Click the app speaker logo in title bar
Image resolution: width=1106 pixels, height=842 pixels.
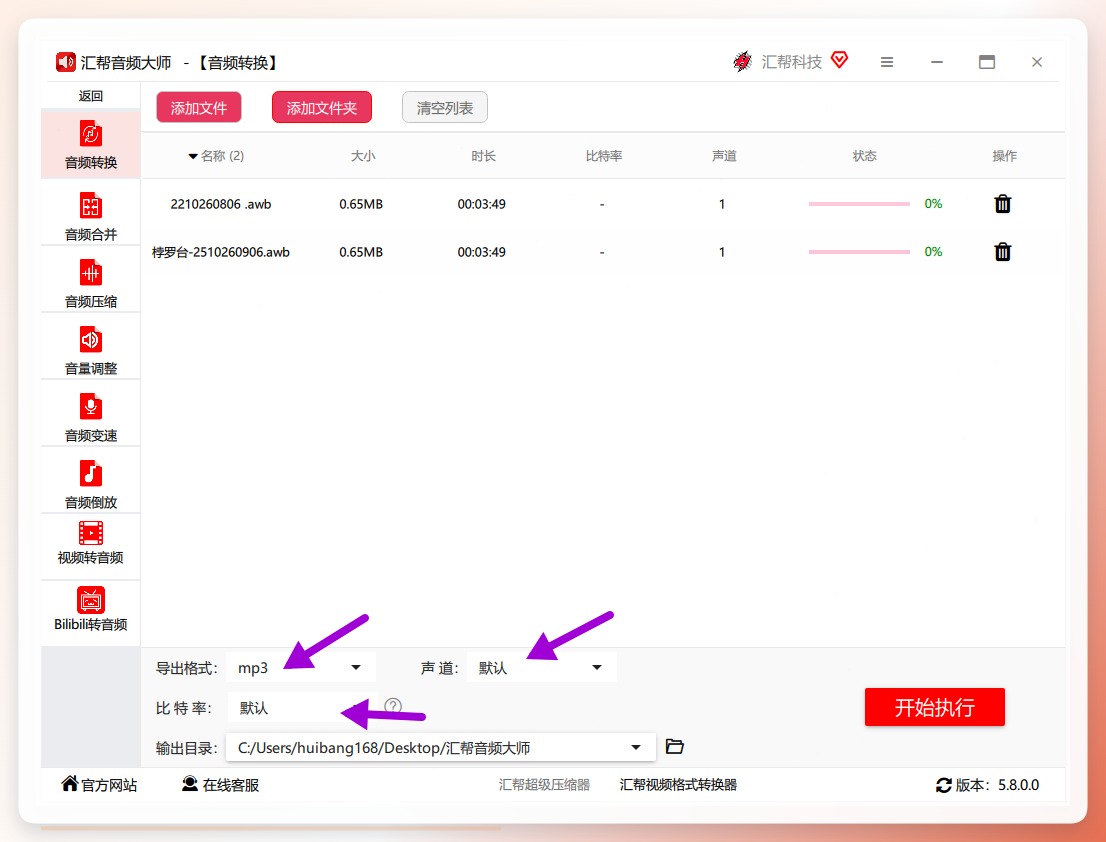(x=66, y=62)
